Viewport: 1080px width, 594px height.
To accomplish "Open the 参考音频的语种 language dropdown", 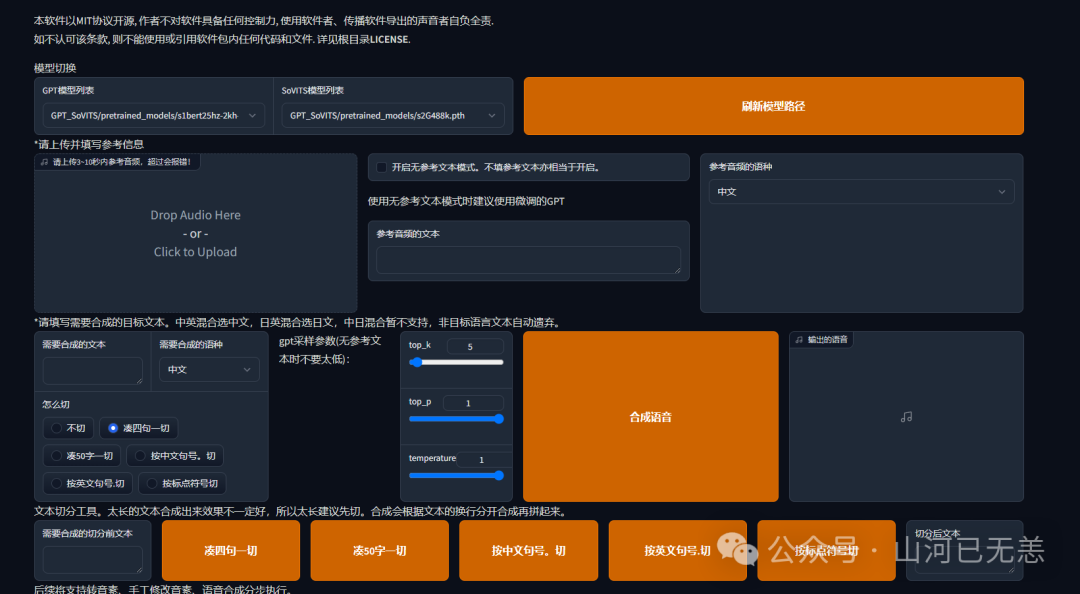I will (860, 191).
